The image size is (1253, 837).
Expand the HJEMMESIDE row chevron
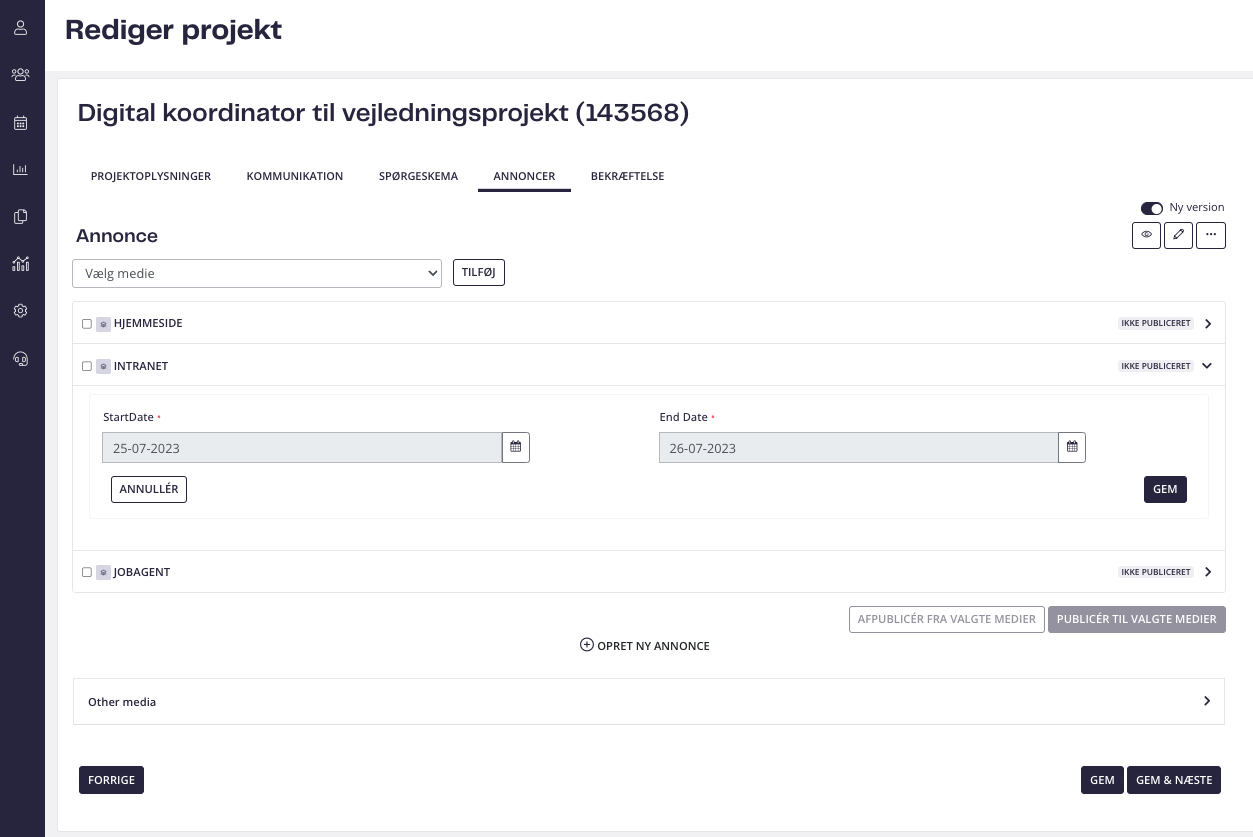1208,324
